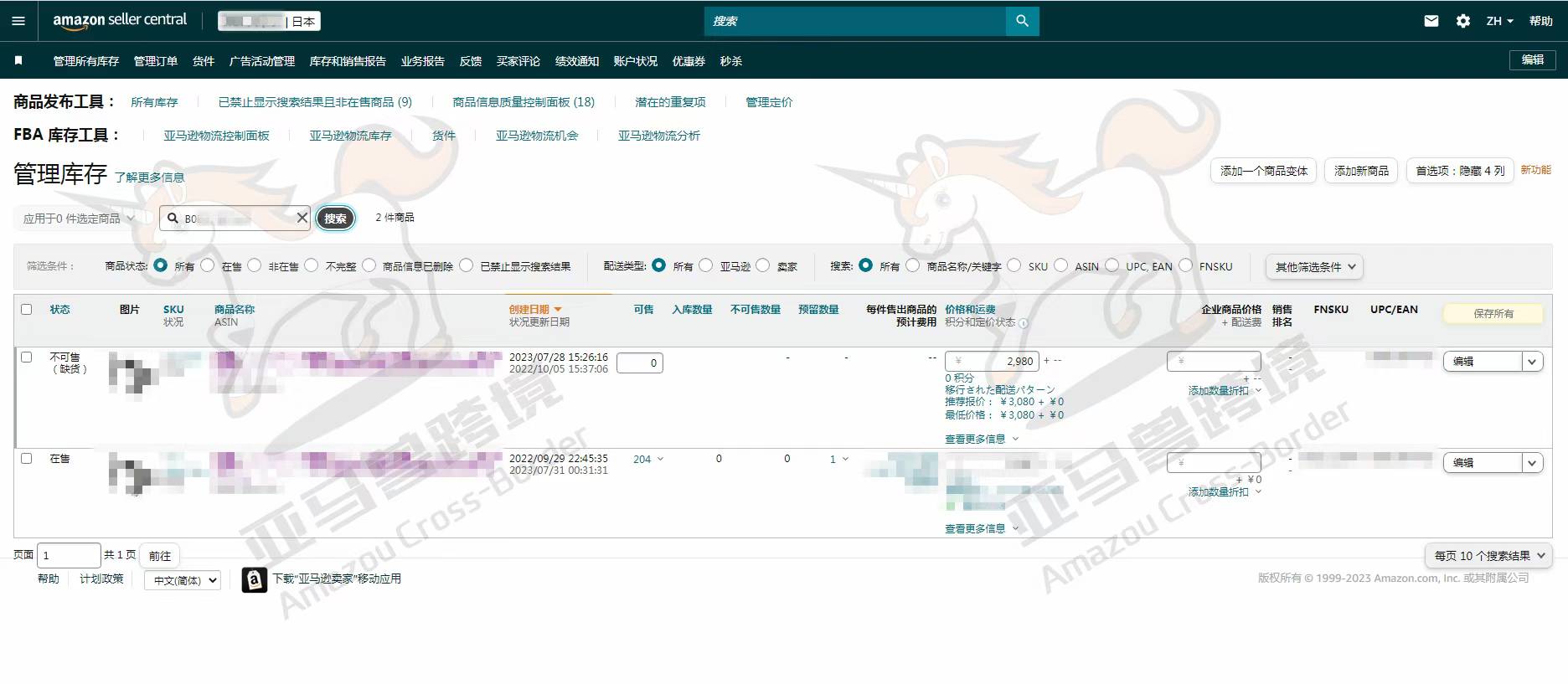The image size is (1568, 684).
Task: Click 了解更多信息 link
Action: (149, 177)
